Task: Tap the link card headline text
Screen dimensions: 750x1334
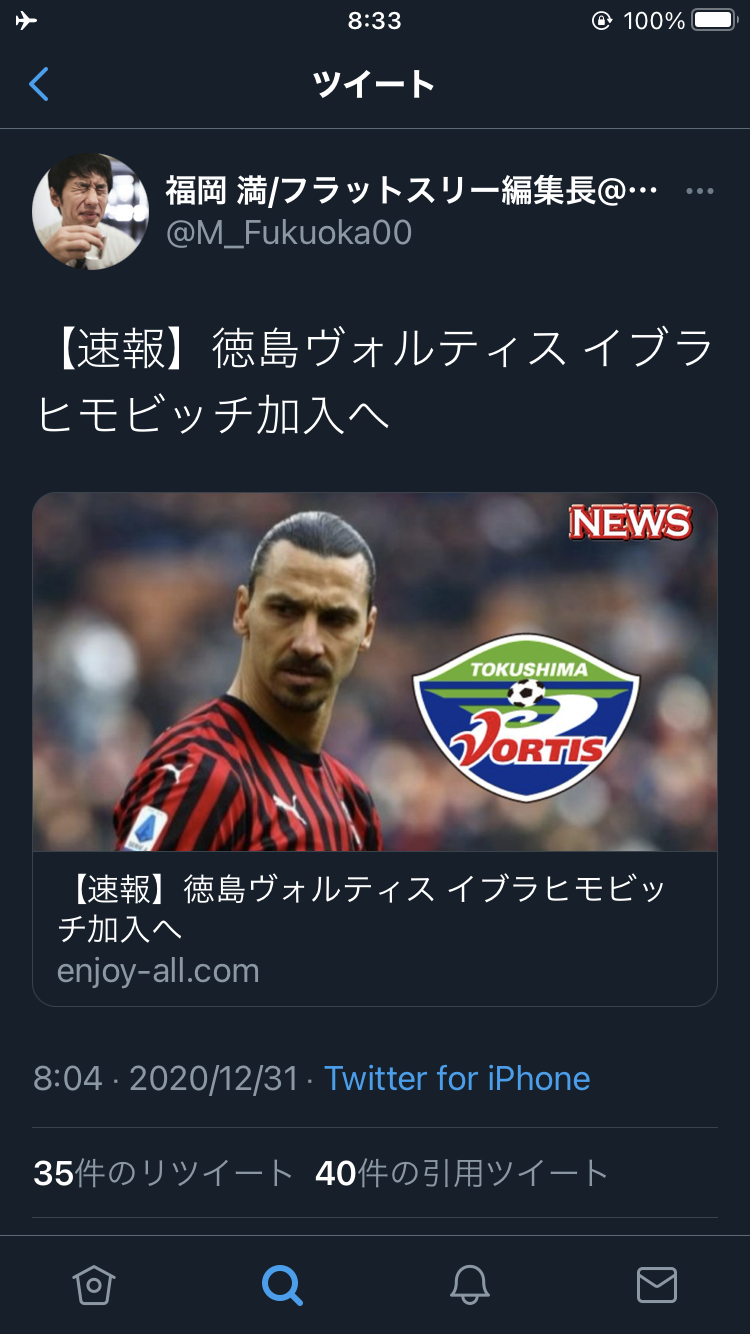Action: (x=362, y=909)
